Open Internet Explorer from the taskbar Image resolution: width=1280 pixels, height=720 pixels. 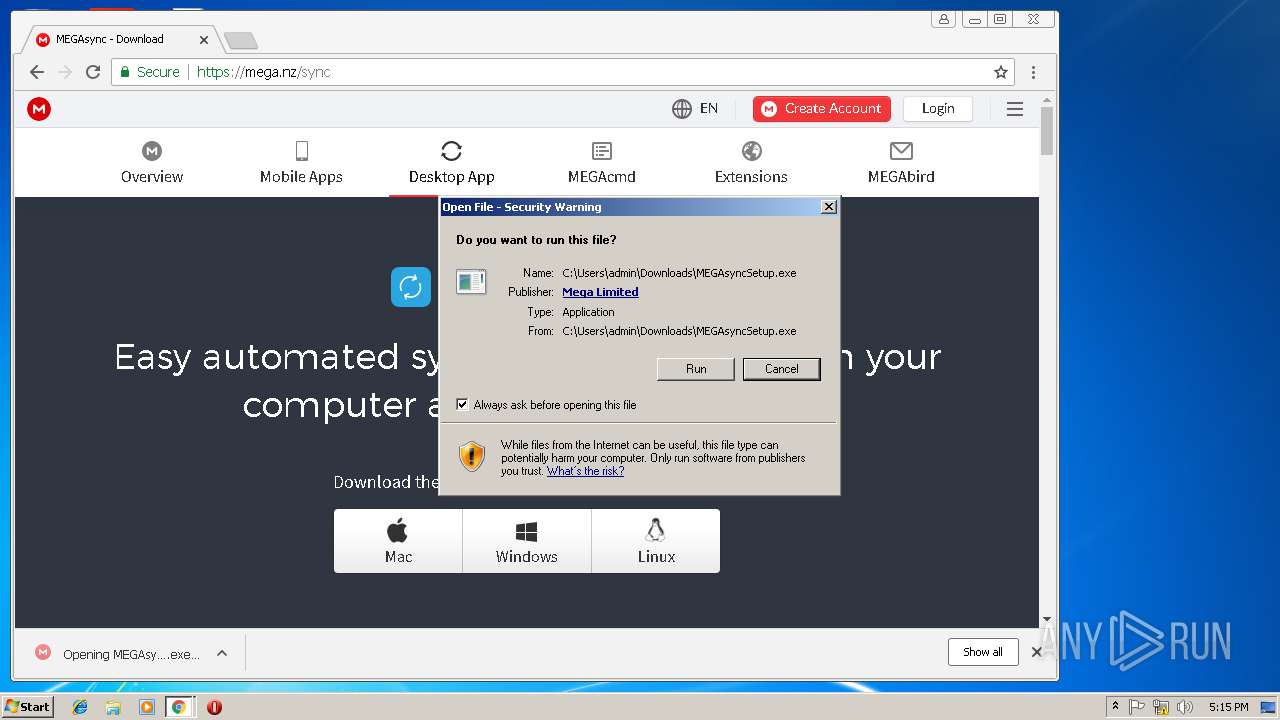(80, 707)
